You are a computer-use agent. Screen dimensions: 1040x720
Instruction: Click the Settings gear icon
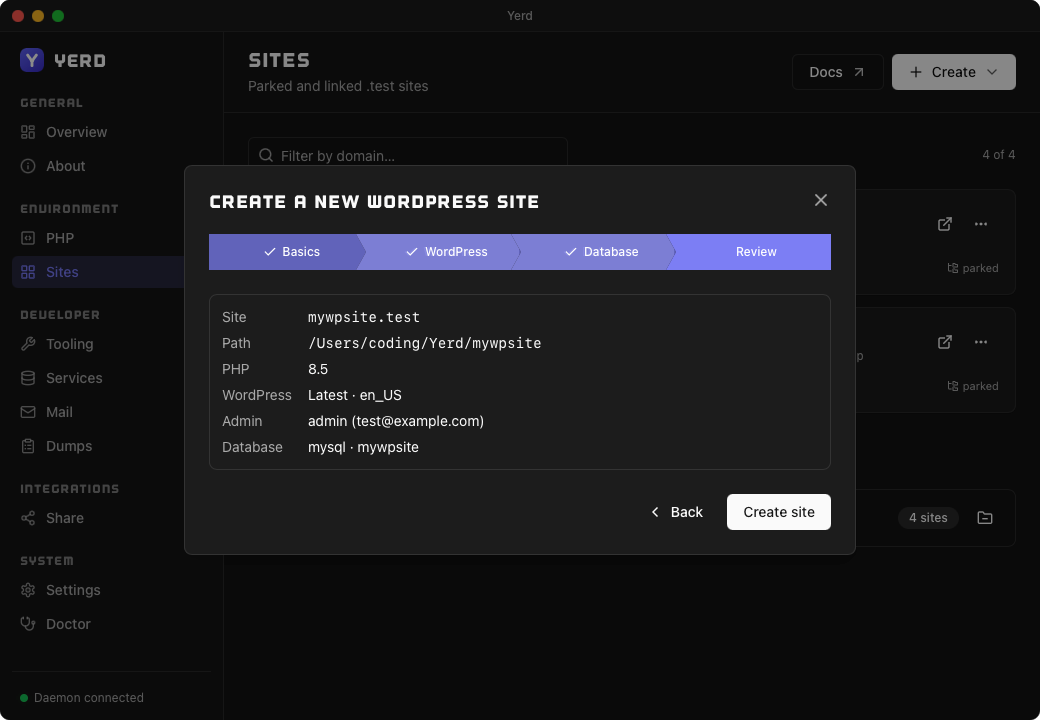(28, 590)
